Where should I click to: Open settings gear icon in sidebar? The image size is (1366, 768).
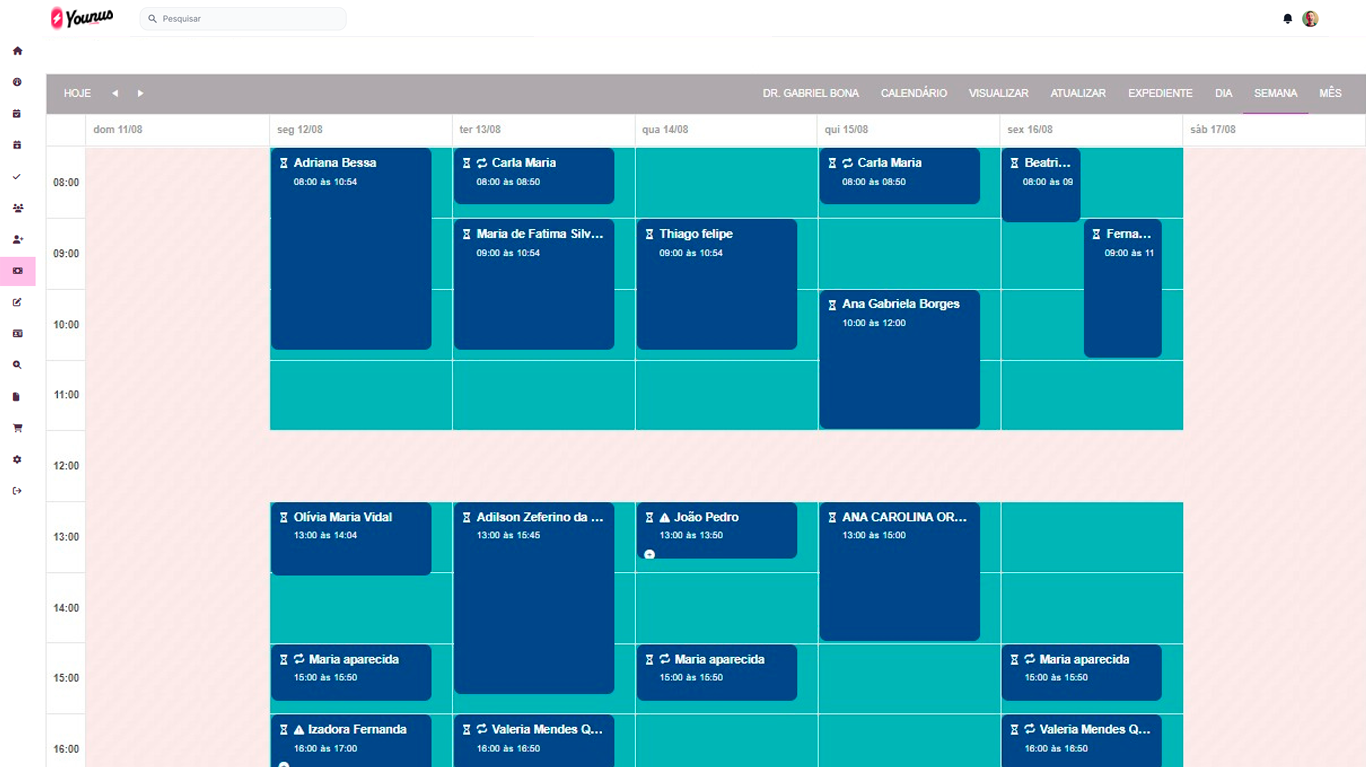pos(17,460)
